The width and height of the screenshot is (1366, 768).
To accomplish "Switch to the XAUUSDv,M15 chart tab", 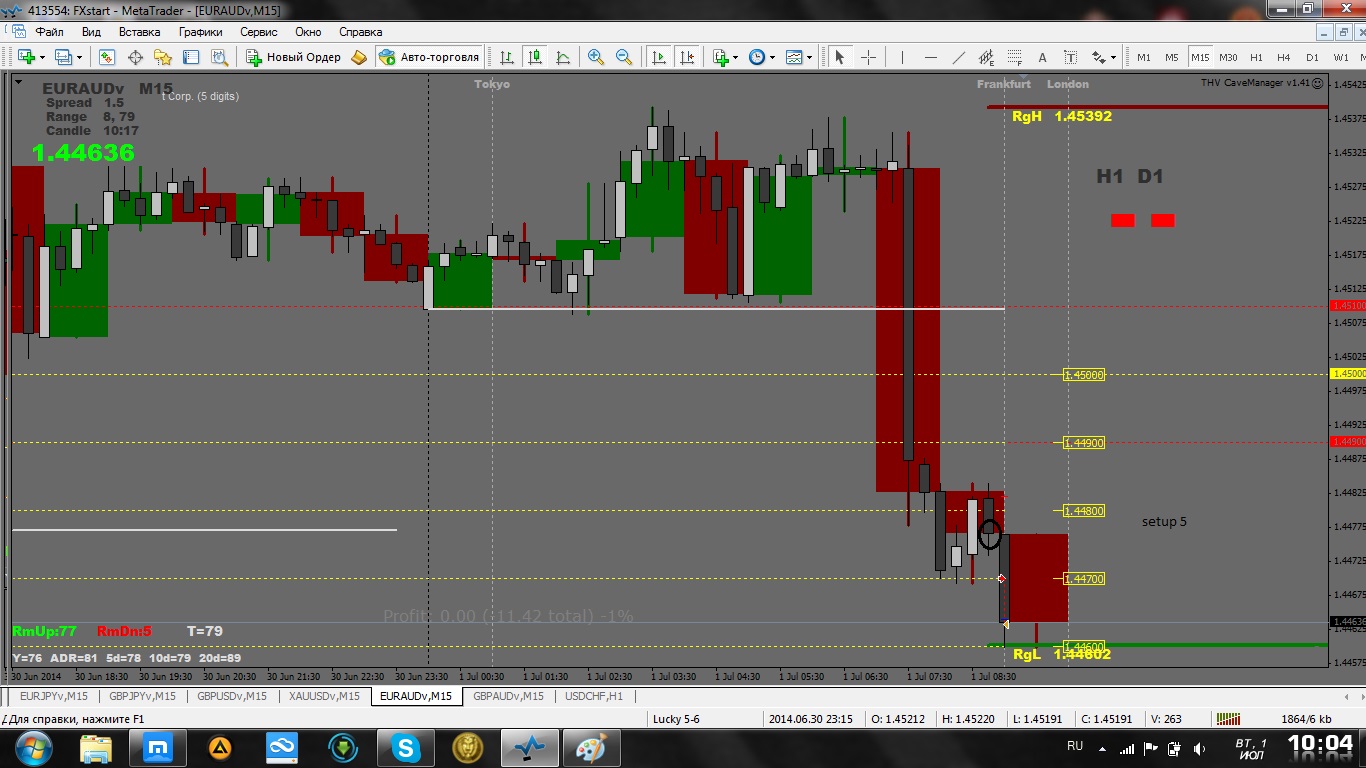I will [323, 696].
